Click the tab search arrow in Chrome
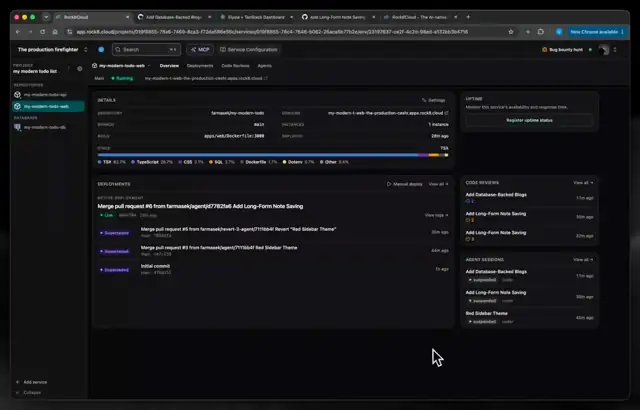Screen dimensions: 640x410 [x=46, y=17]
